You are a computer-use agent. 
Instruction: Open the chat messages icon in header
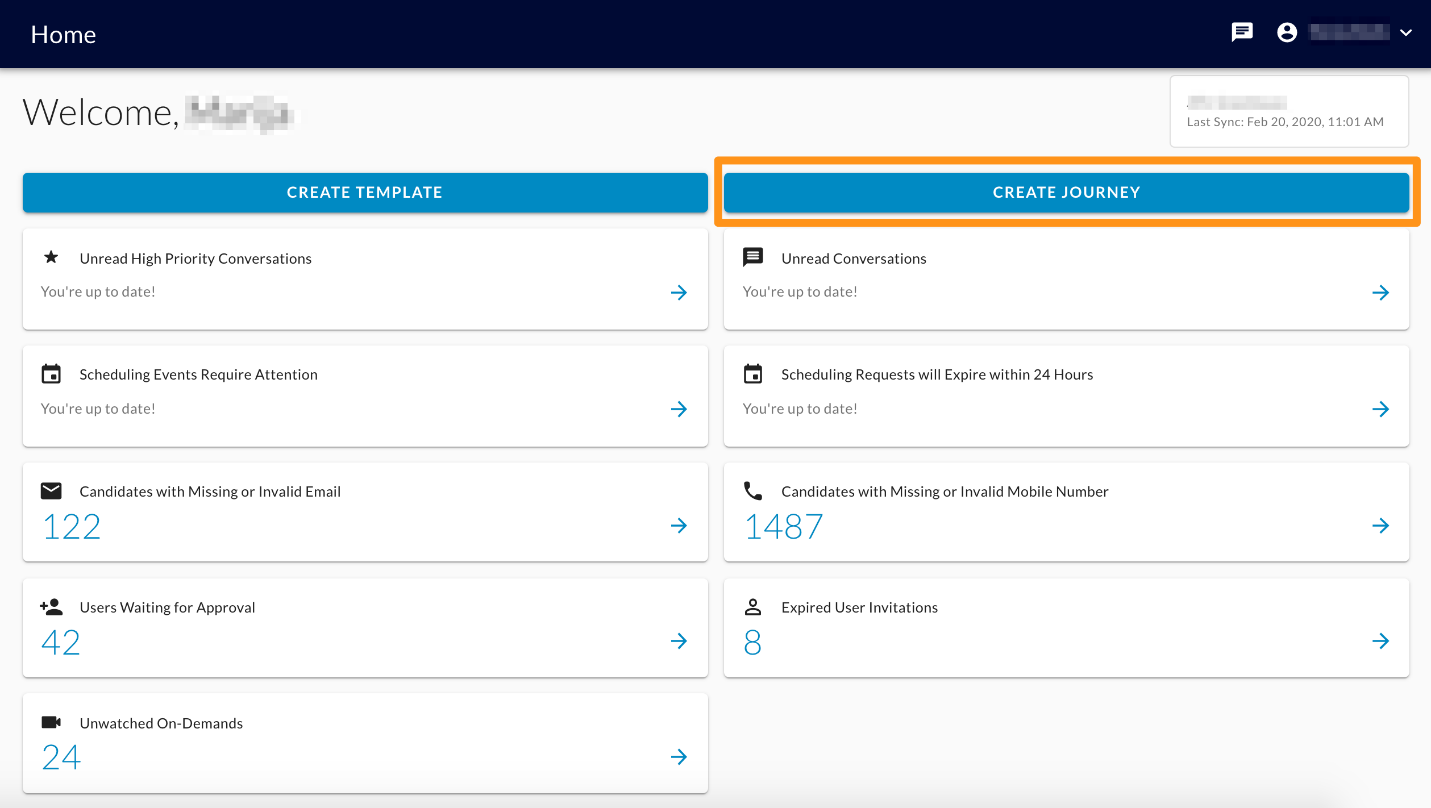point(1242,33)
